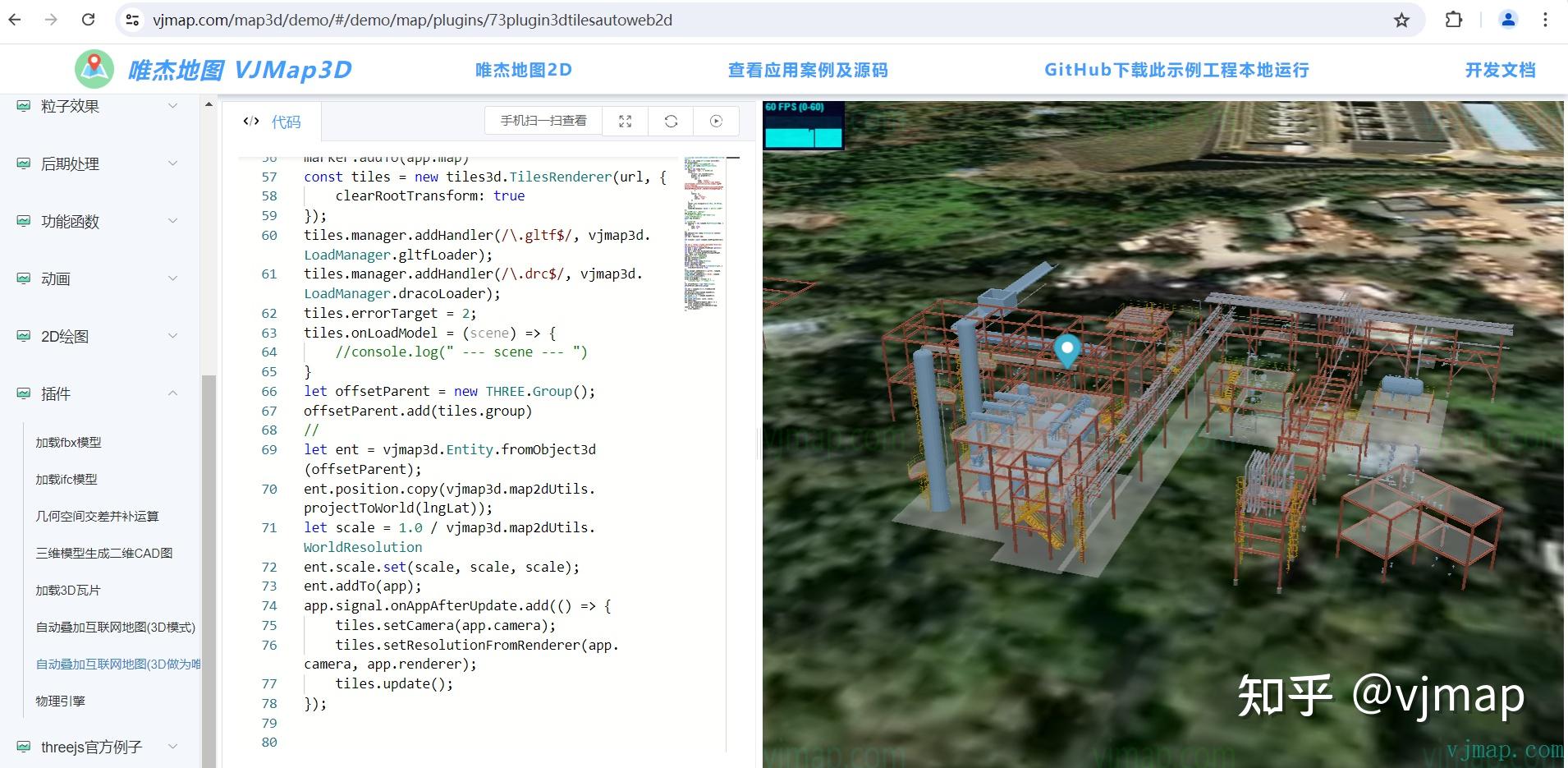This screenshot has height=768, width=1568.
Task: Expand the 动画 section
Action: click(172, 278)
